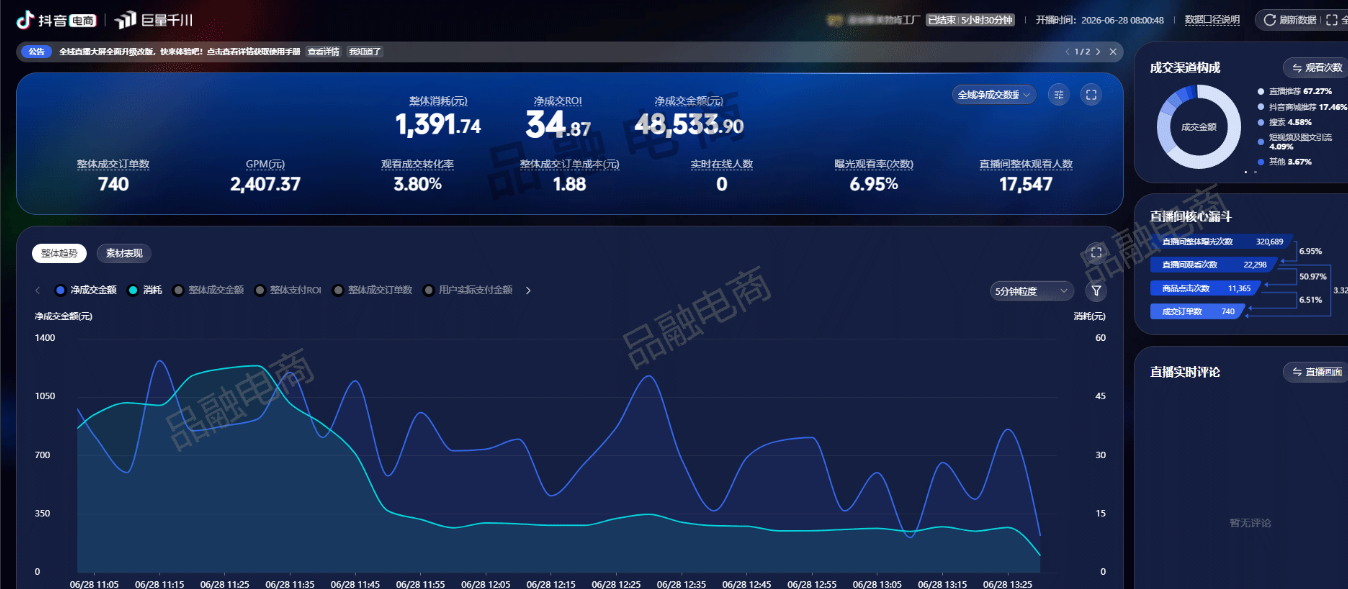Click the 成交金额 donut chart
Screen dimensions: 1348x589
pos(1198,127)
